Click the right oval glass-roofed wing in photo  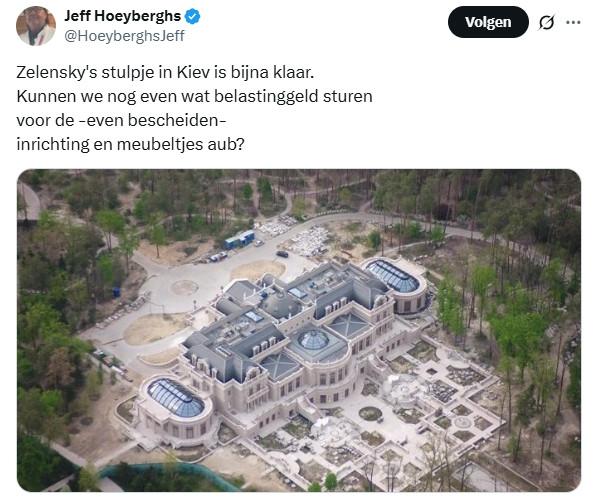(393, 276)
